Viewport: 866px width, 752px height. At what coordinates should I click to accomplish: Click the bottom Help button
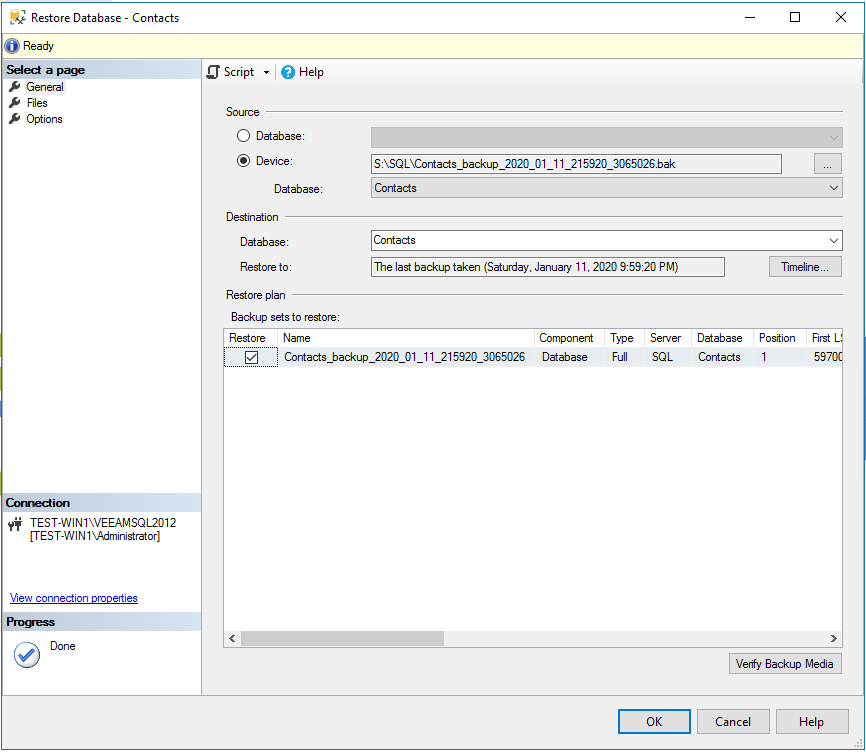pyautogui.click(x=811, y=722)
